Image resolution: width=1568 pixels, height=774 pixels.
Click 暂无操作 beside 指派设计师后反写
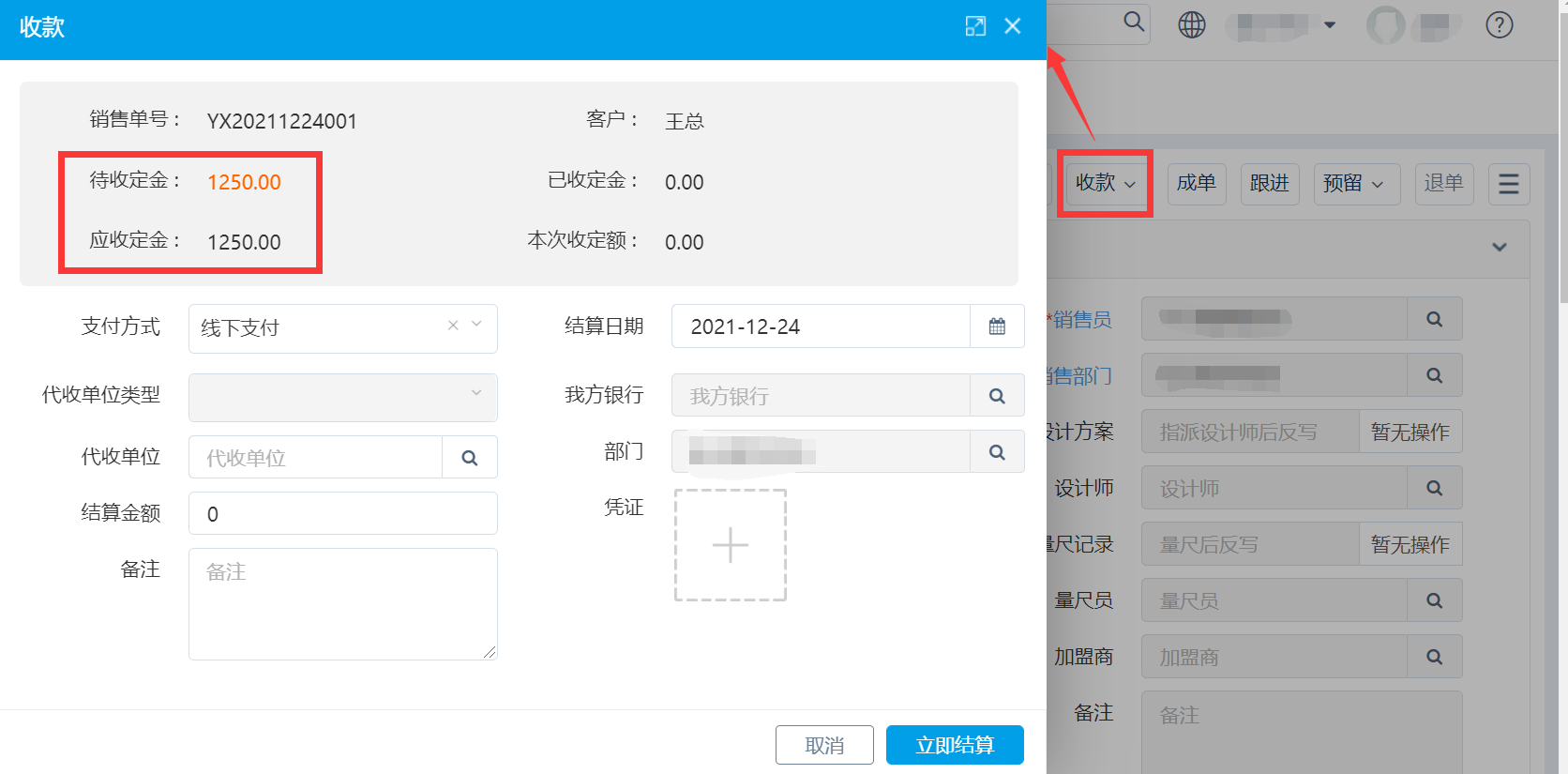(x=1410, y=432)
